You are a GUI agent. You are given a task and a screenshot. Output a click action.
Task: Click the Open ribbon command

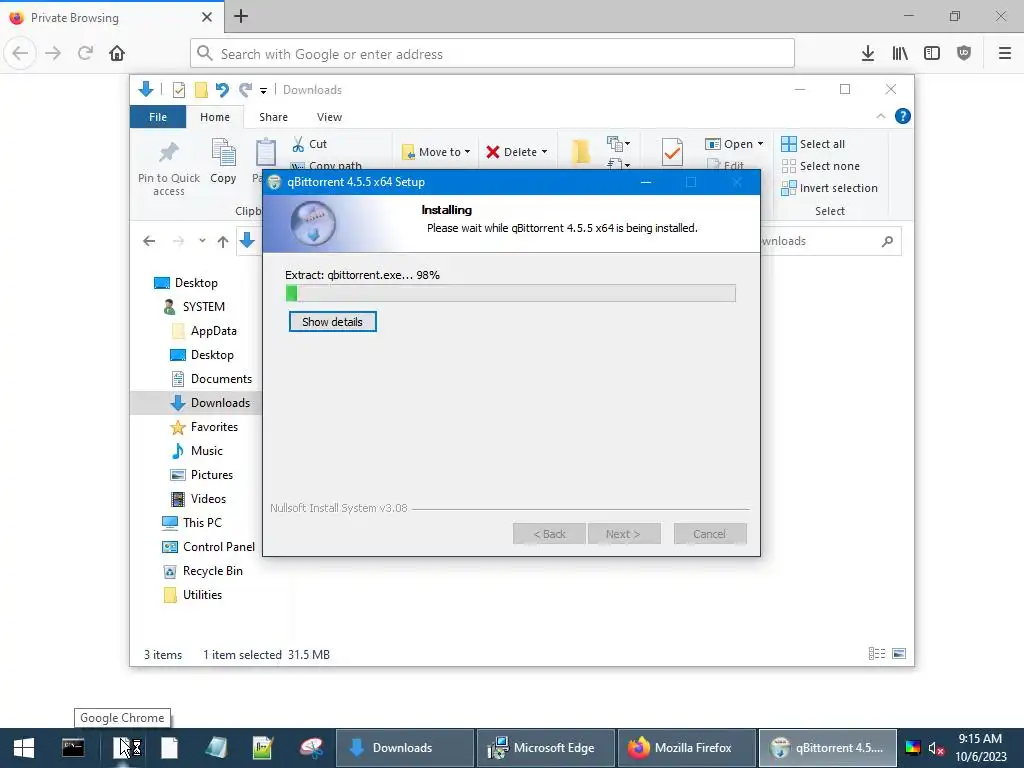(x=729, y=144)
